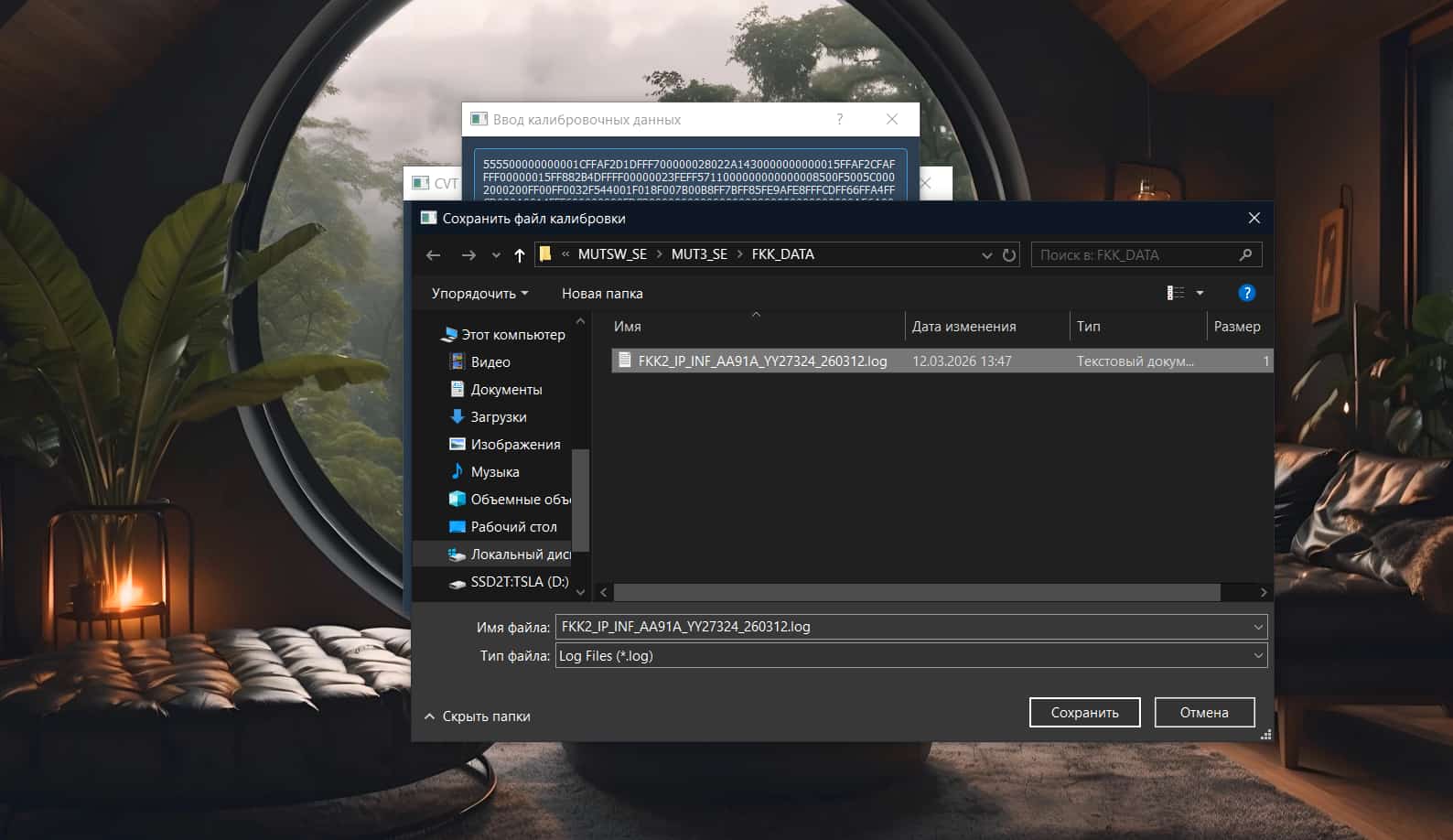Open the Видео folder
The height and width of the screenshot is (840, 1453).
pos(480,362)
